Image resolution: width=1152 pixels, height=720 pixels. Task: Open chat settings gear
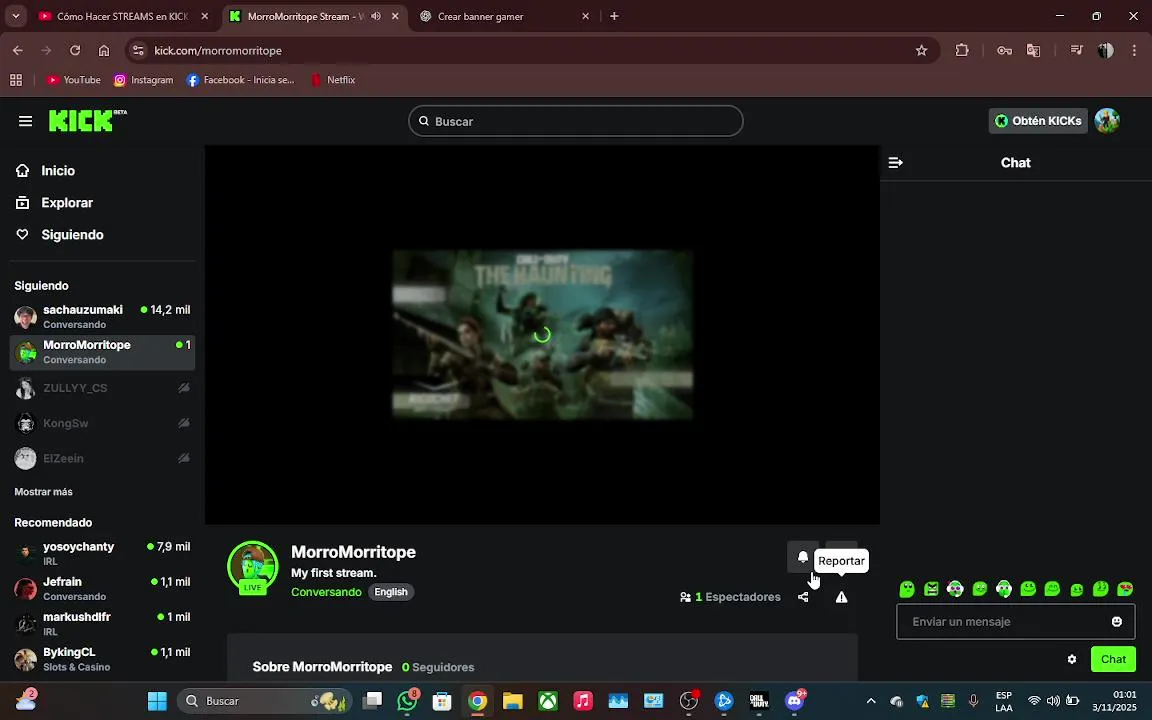pos(1072,659)
